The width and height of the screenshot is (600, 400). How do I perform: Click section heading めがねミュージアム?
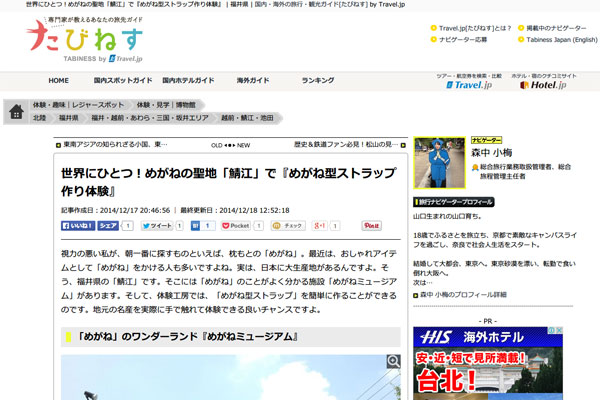187,337
